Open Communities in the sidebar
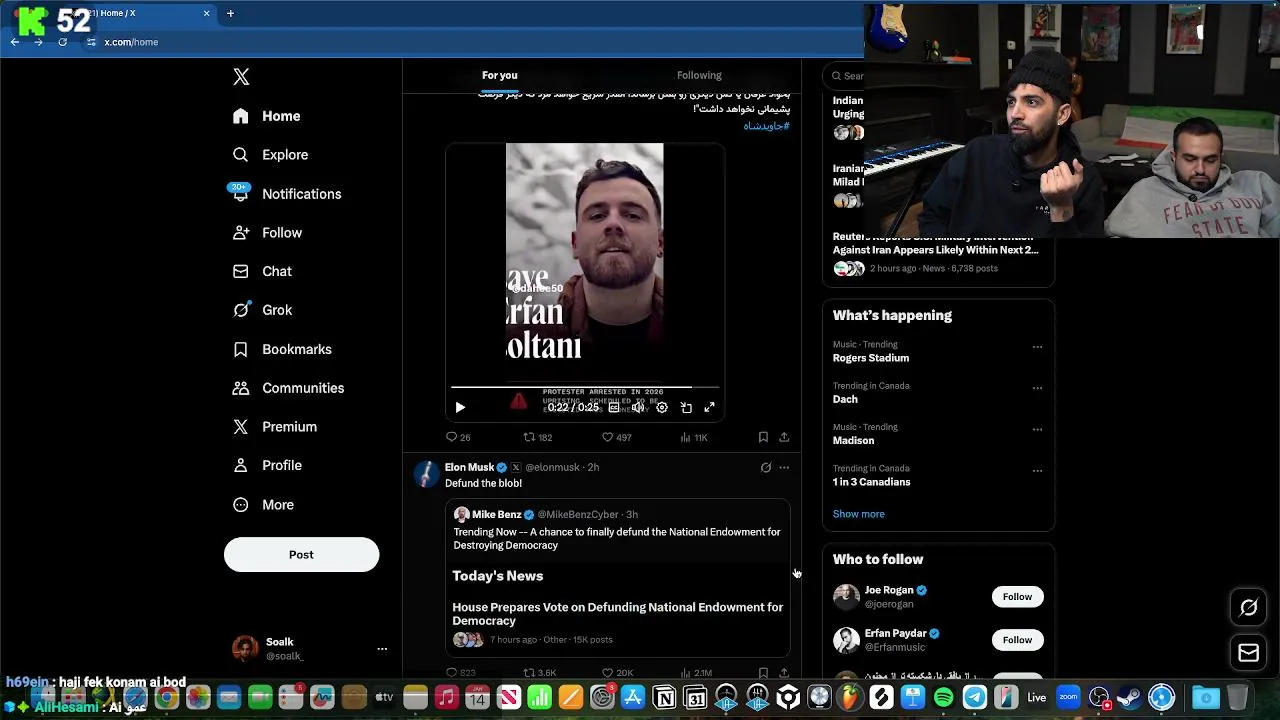 [288, 388]
